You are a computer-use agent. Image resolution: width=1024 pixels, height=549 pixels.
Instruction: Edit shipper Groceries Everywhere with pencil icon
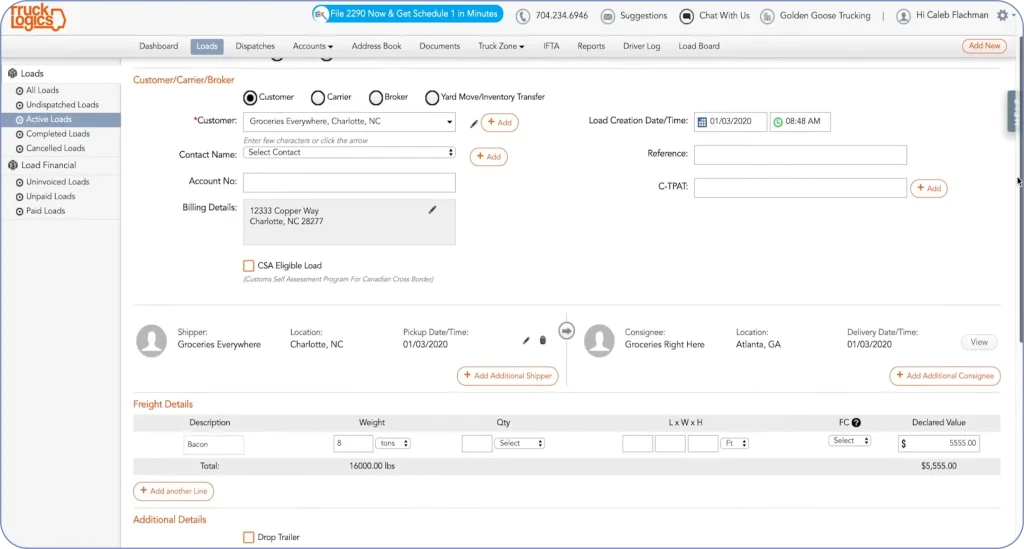pos(526,340)
